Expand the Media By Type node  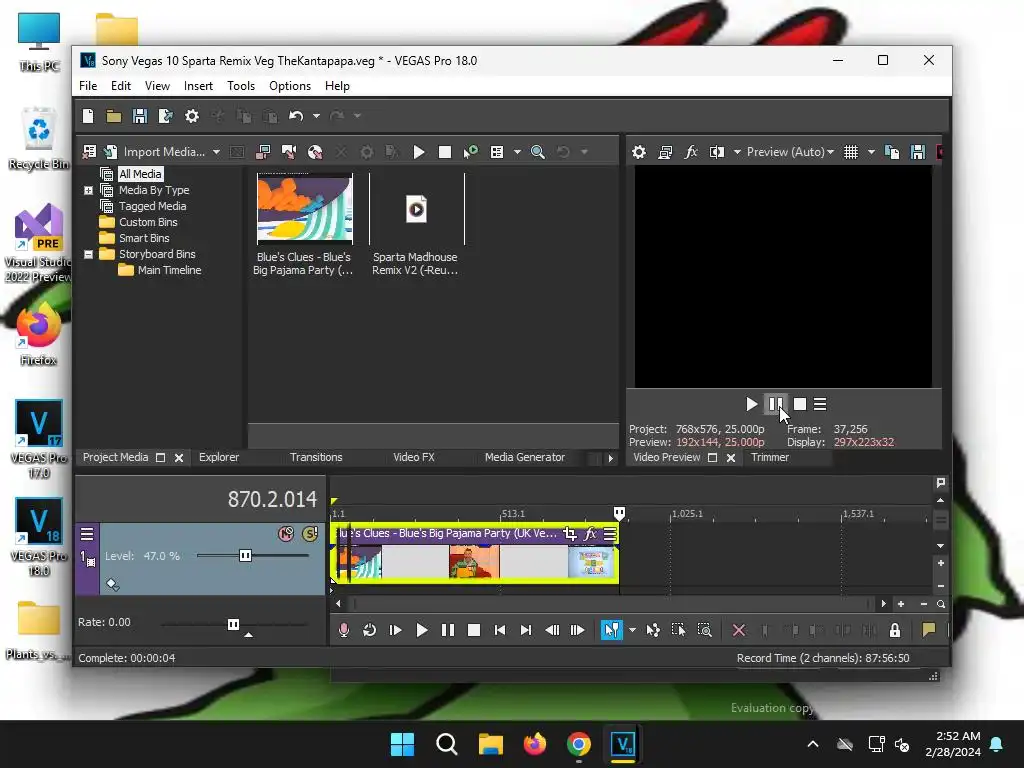88,190
